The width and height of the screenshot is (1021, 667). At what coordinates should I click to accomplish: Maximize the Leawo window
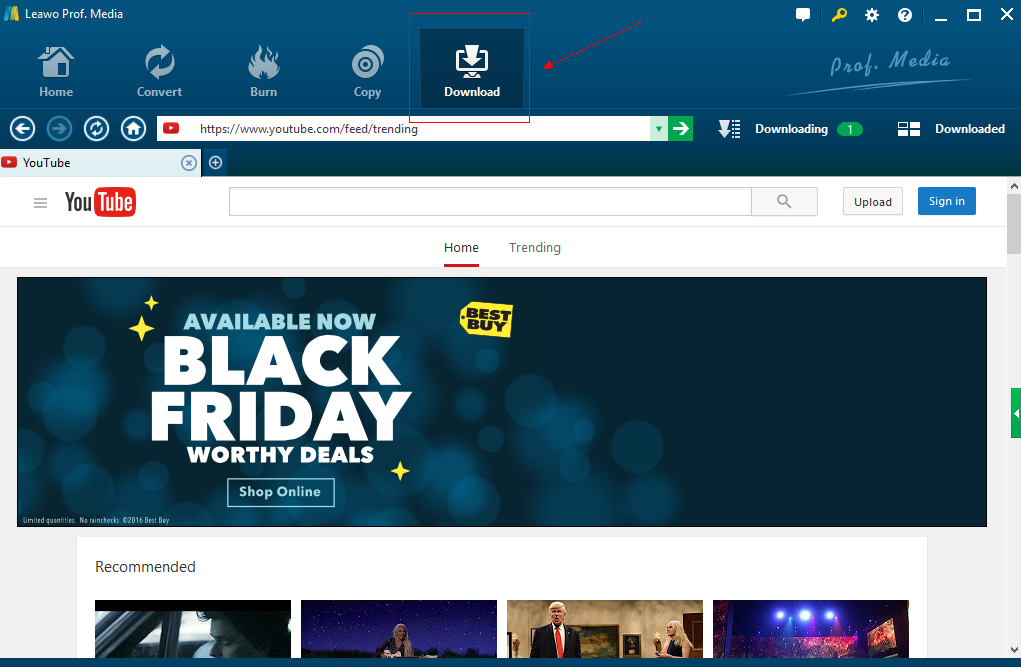974,15
